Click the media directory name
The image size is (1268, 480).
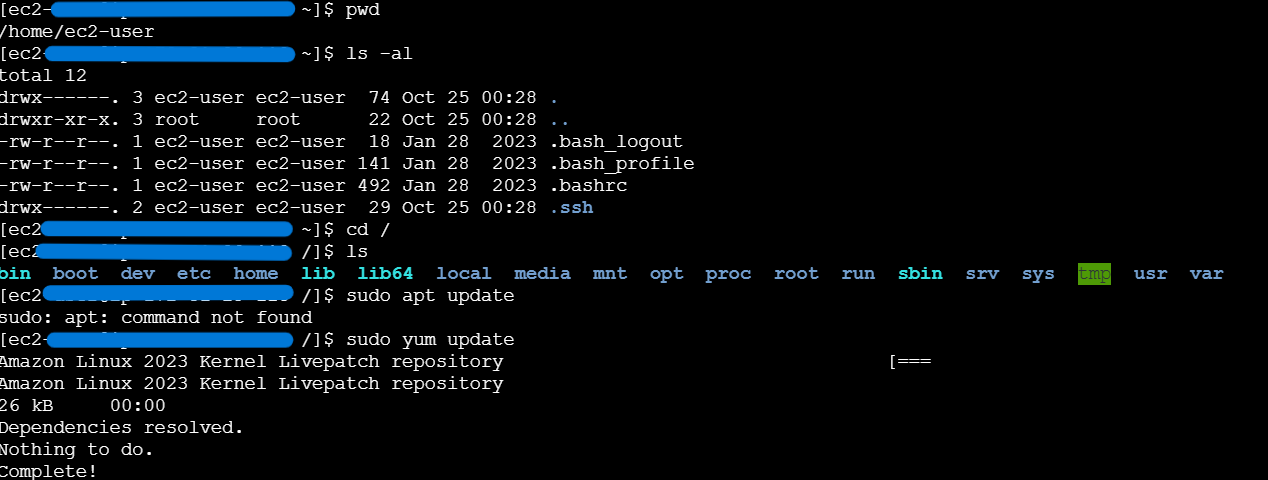[542, 274]
